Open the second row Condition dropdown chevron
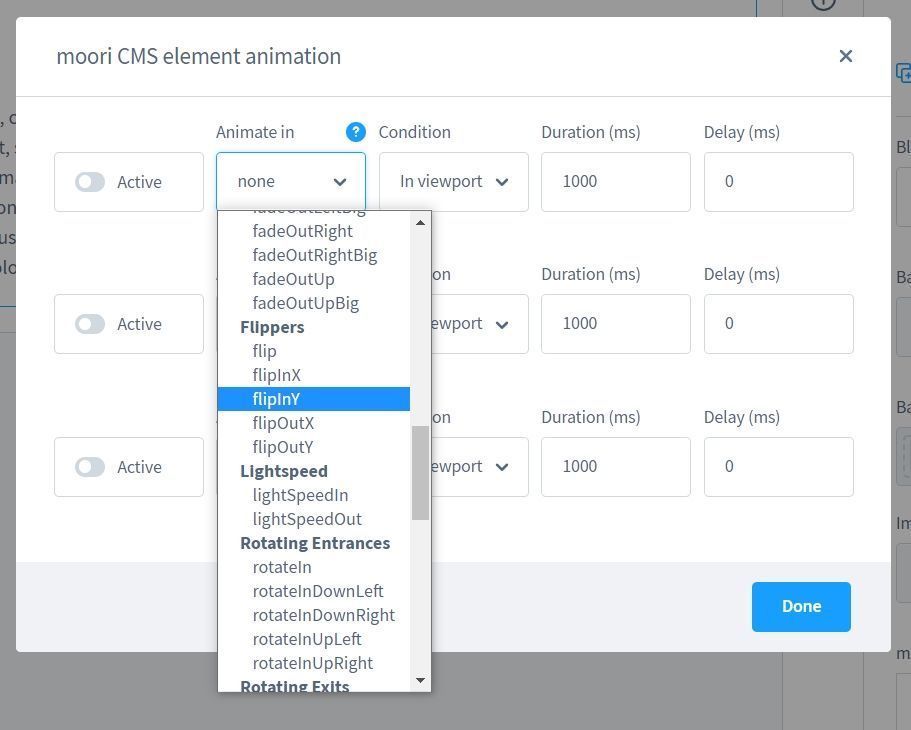Viewport: 911px width, 730px height. point(502,325)
